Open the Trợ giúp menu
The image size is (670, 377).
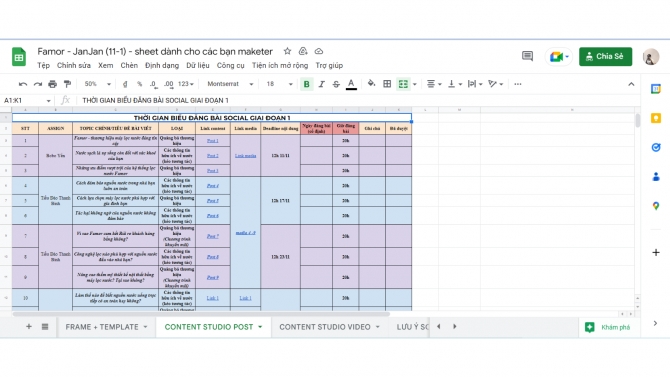pyautogui.click(x=329, y=65)
